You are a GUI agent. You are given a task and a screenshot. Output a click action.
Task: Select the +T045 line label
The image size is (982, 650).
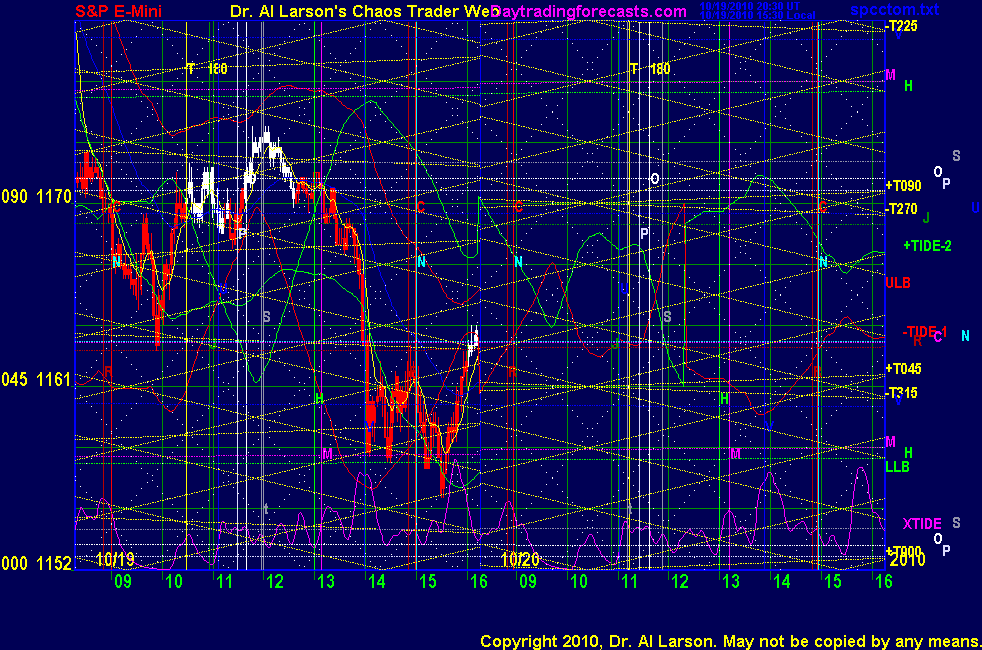point(903,368)
